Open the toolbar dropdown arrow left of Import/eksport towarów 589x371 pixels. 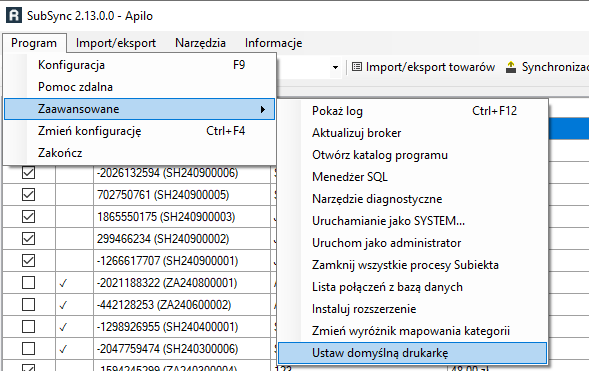(335, 68)
